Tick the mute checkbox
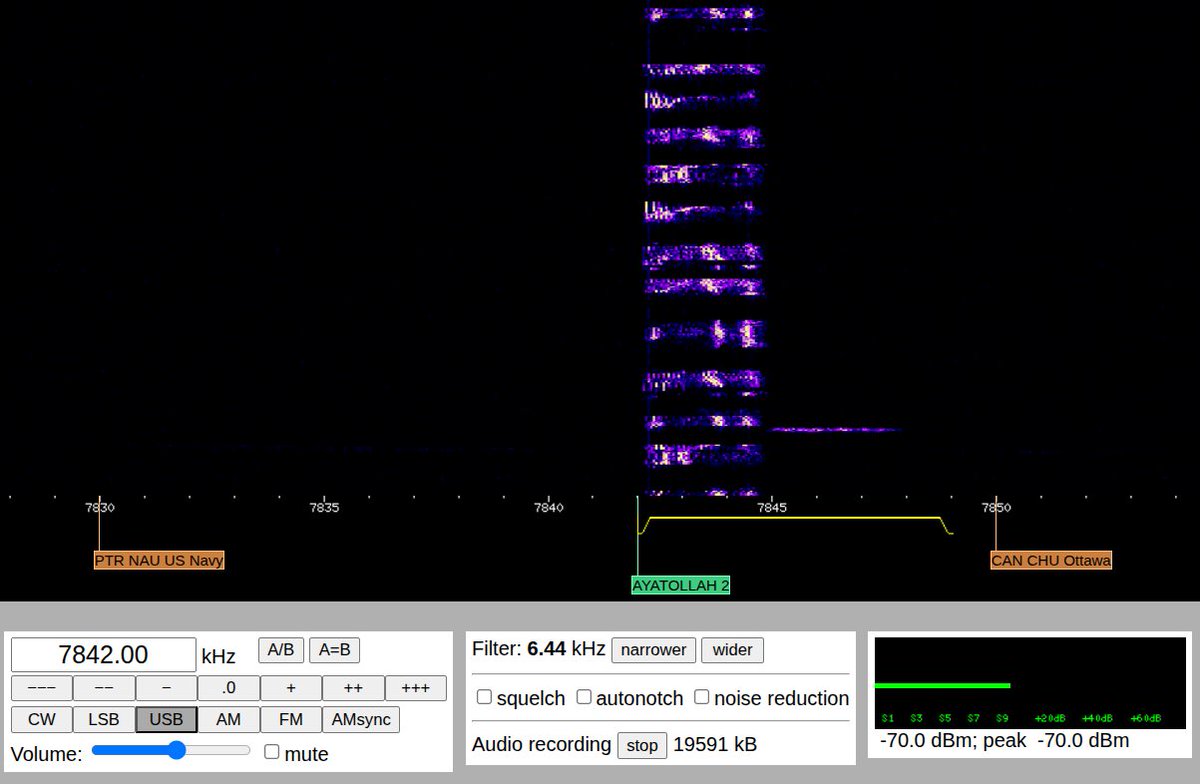This screenshot has width=1200, height=784. [271, 752]
